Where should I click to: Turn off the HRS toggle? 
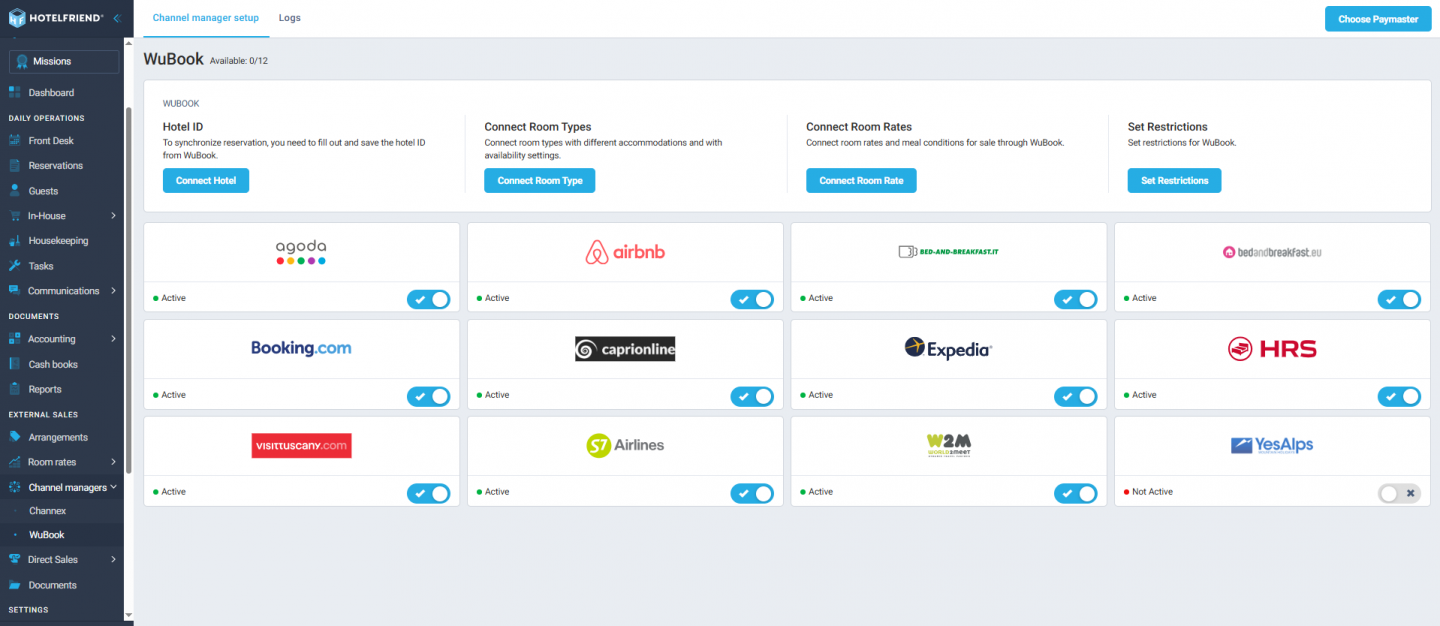1399,396
